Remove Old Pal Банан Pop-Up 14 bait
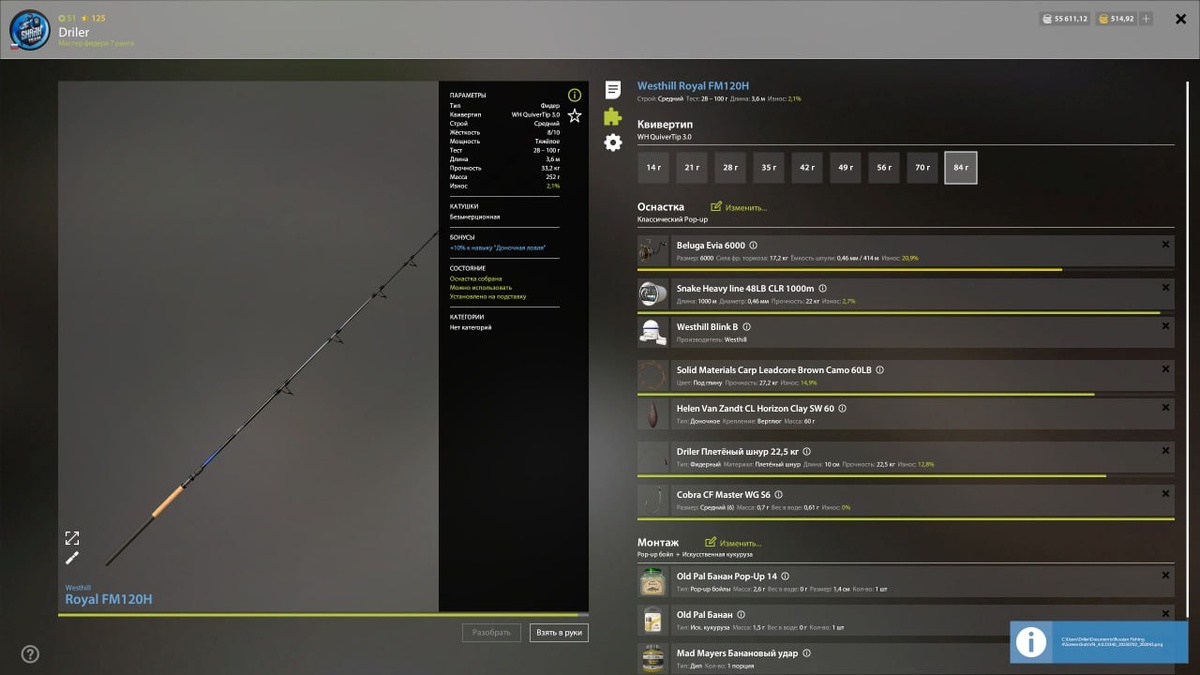This screenshot has width=1200, height=675. pyautogui.click(x=1165, y=576)
